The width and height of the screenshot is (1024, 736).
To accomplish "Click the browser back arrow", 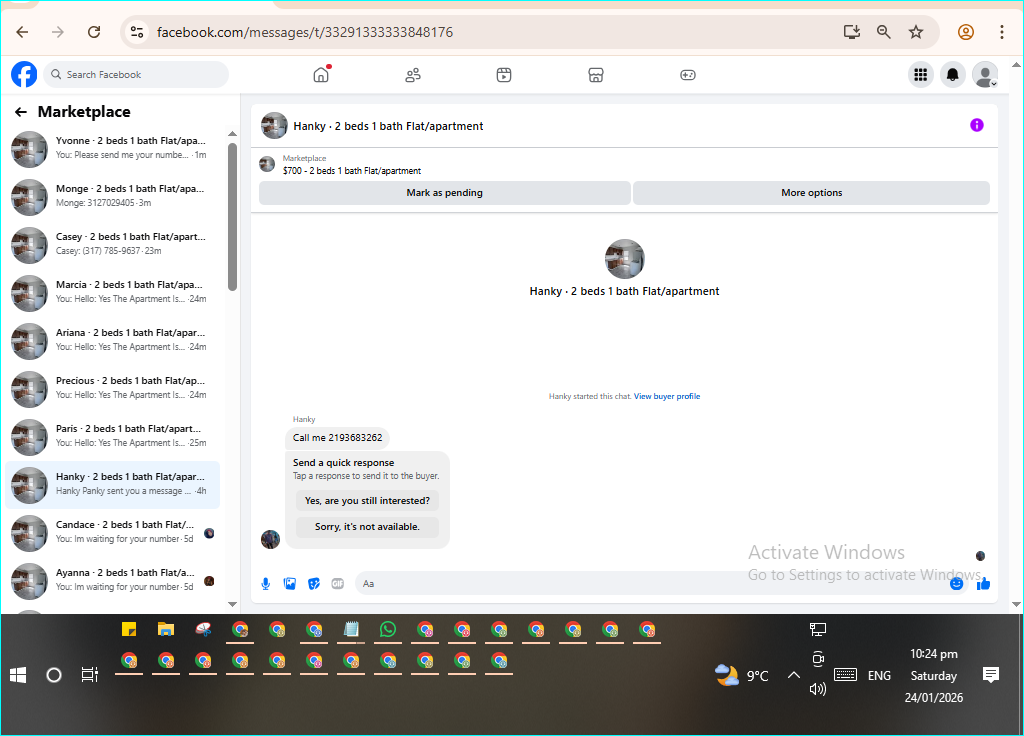I will [22, 32].
